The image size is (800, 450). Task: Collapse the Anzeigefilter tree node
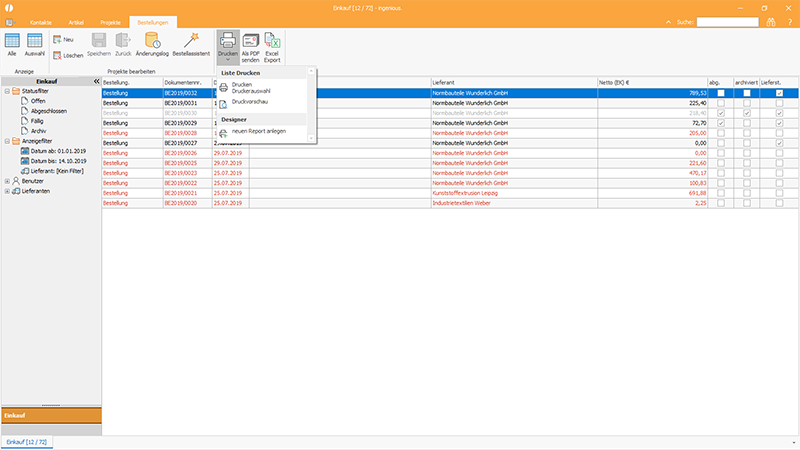7,141
